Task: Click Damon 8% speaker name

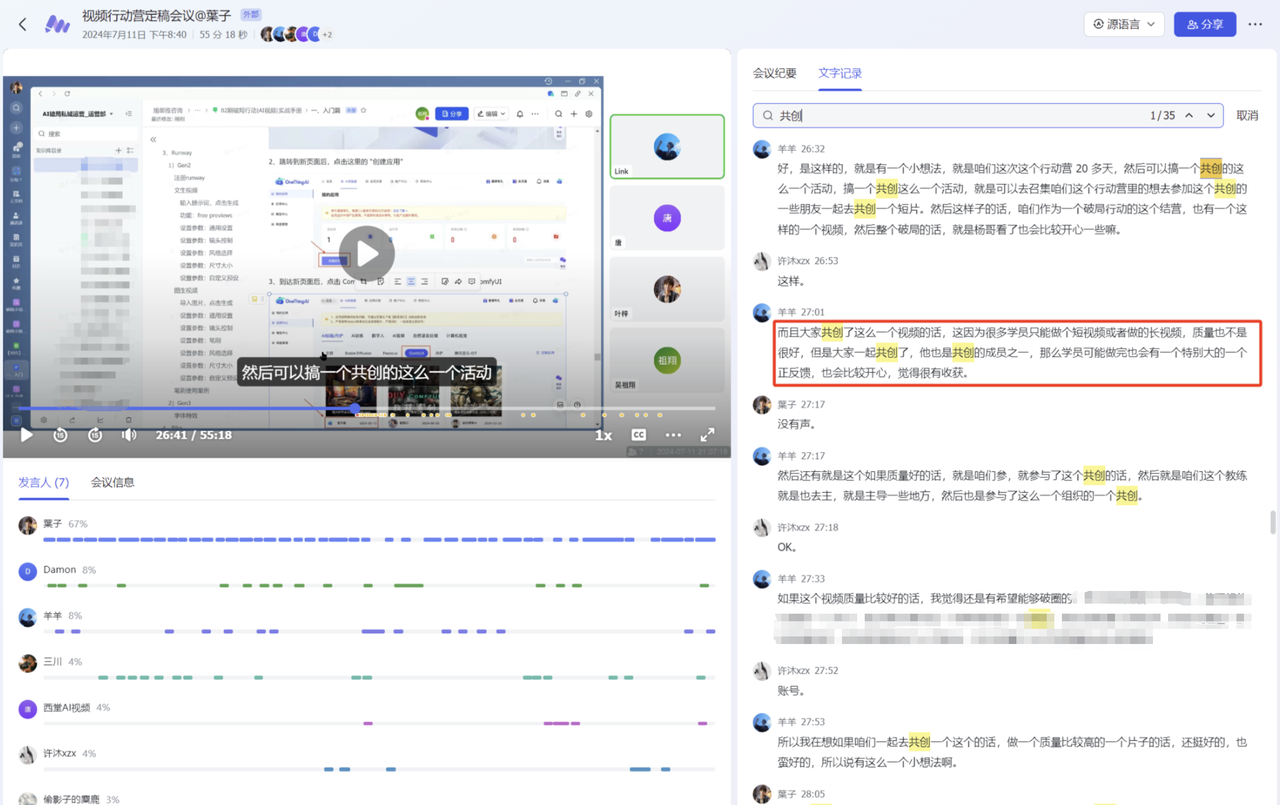Action: click(x=69, y=570)
